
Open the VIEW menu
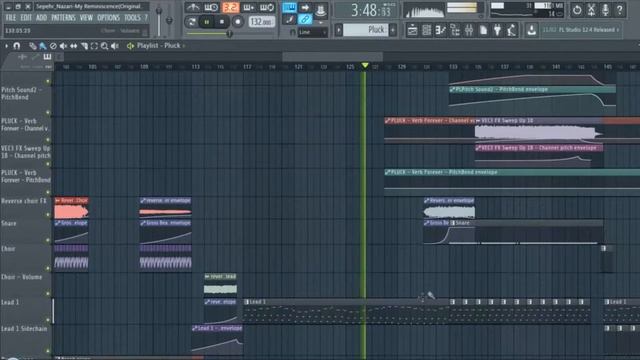86,18
